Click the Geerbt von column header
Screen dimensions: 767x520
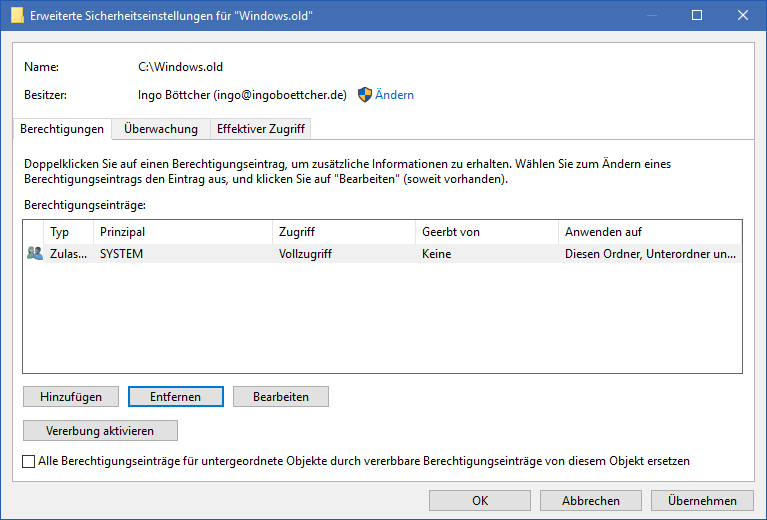click(487, 232)
